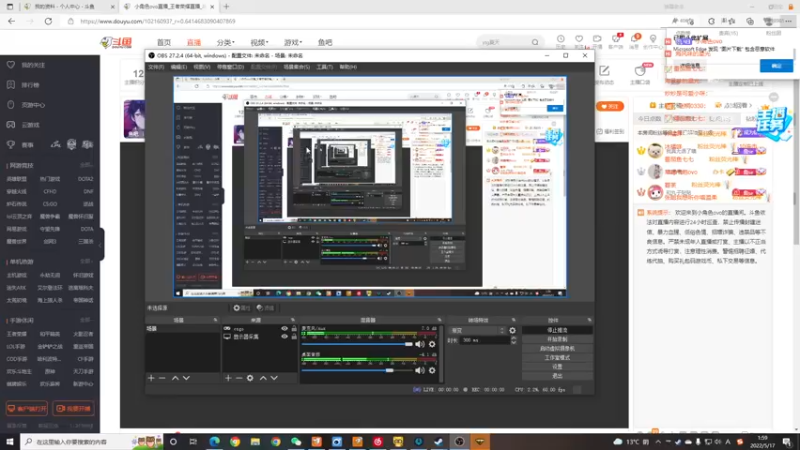Screen dimensions: 800x450
Task: Collapse Douyu left sidebar handle
Action: click(101, 243)
